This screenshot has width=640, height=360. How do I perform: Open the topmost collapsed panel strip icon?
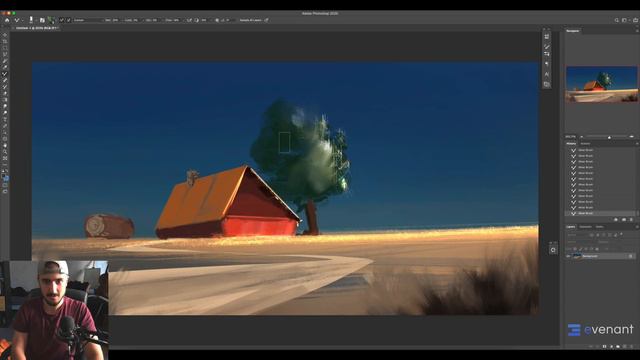[x=547, y=37]
